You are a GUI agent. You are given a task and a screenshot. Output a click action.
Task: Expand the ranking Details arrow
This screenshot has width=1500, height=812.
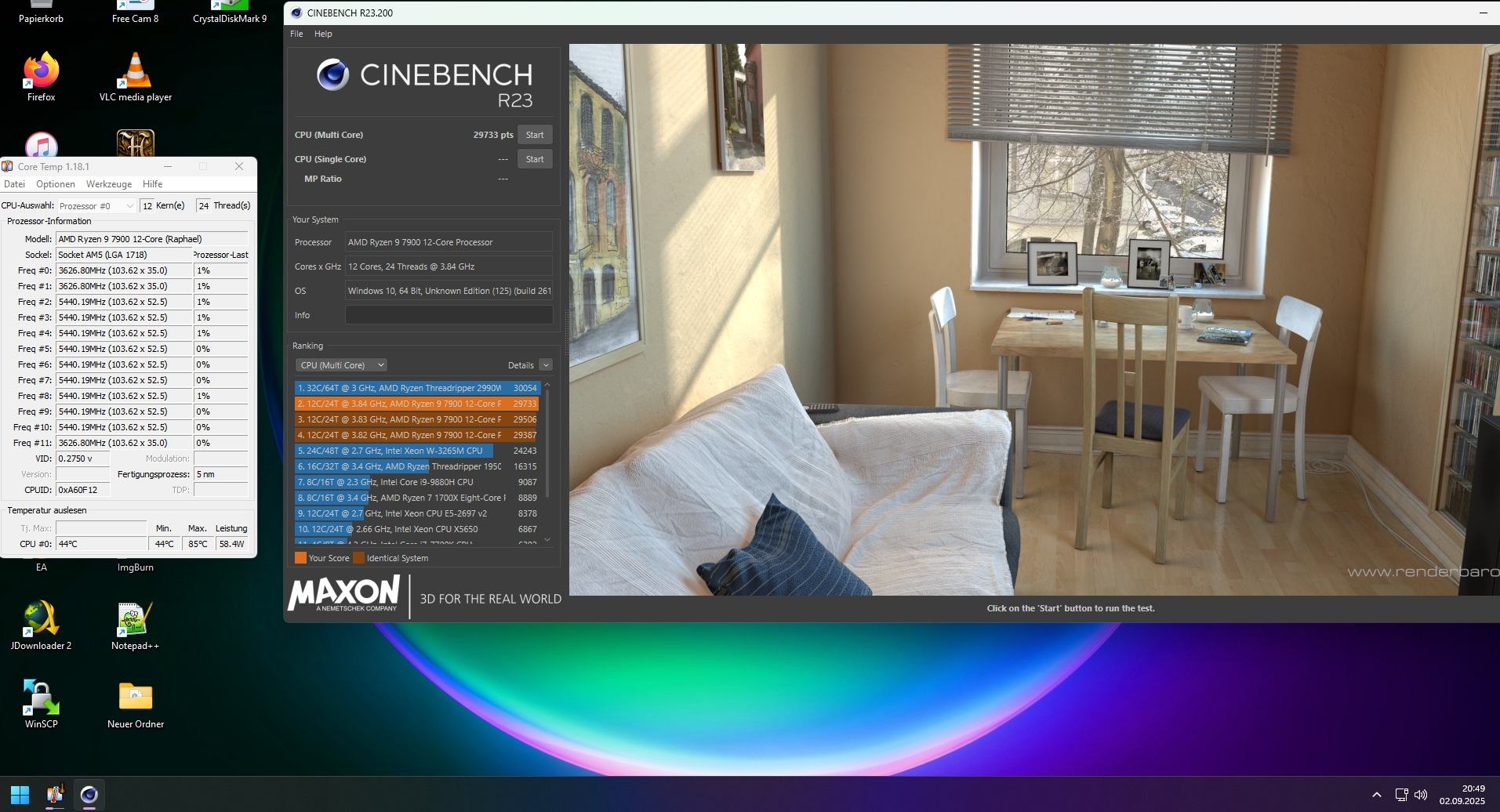546,365
